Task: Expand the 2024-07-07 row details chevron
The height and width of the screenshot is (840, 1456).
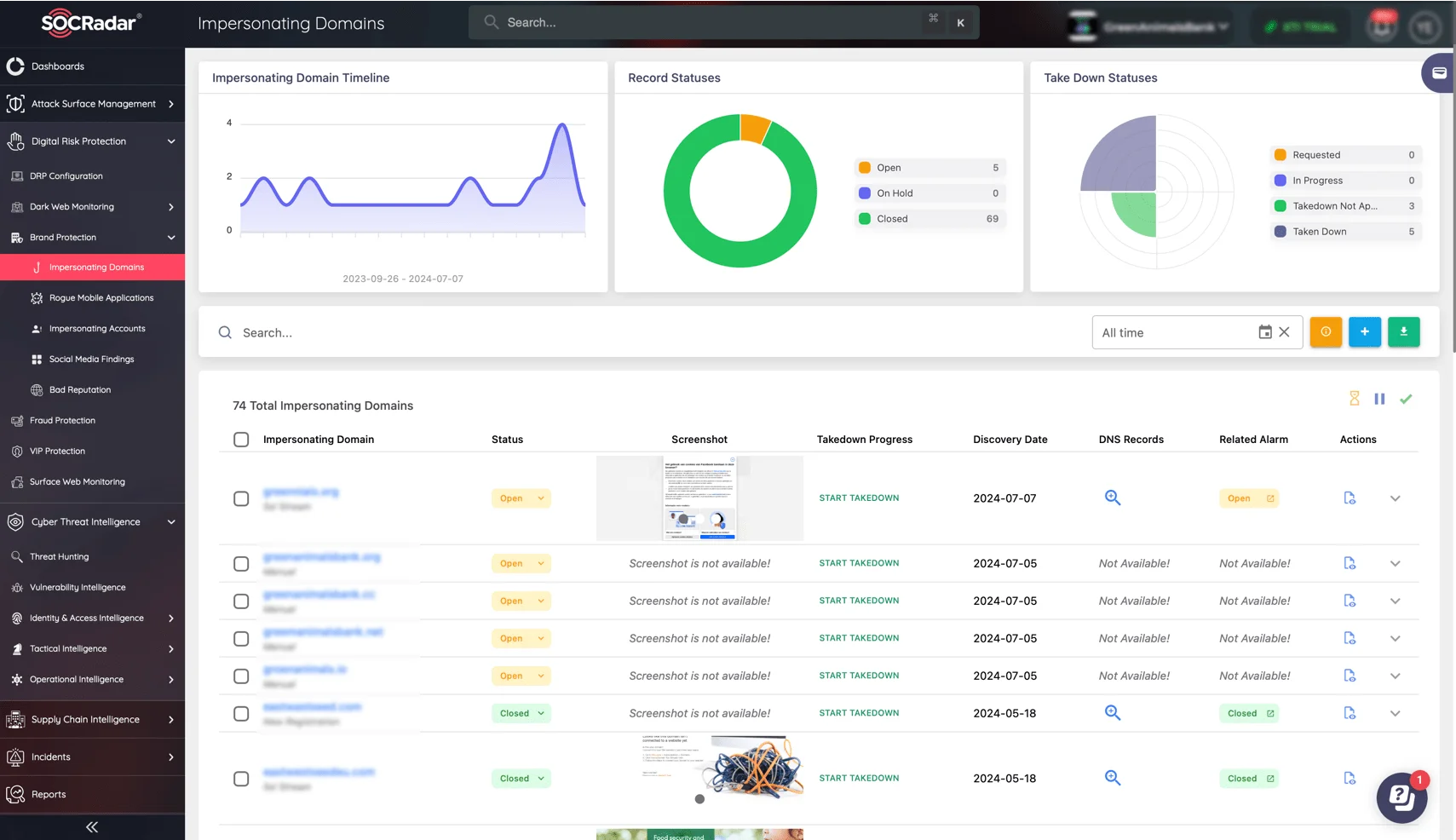Action: (x=1395, y=498)
